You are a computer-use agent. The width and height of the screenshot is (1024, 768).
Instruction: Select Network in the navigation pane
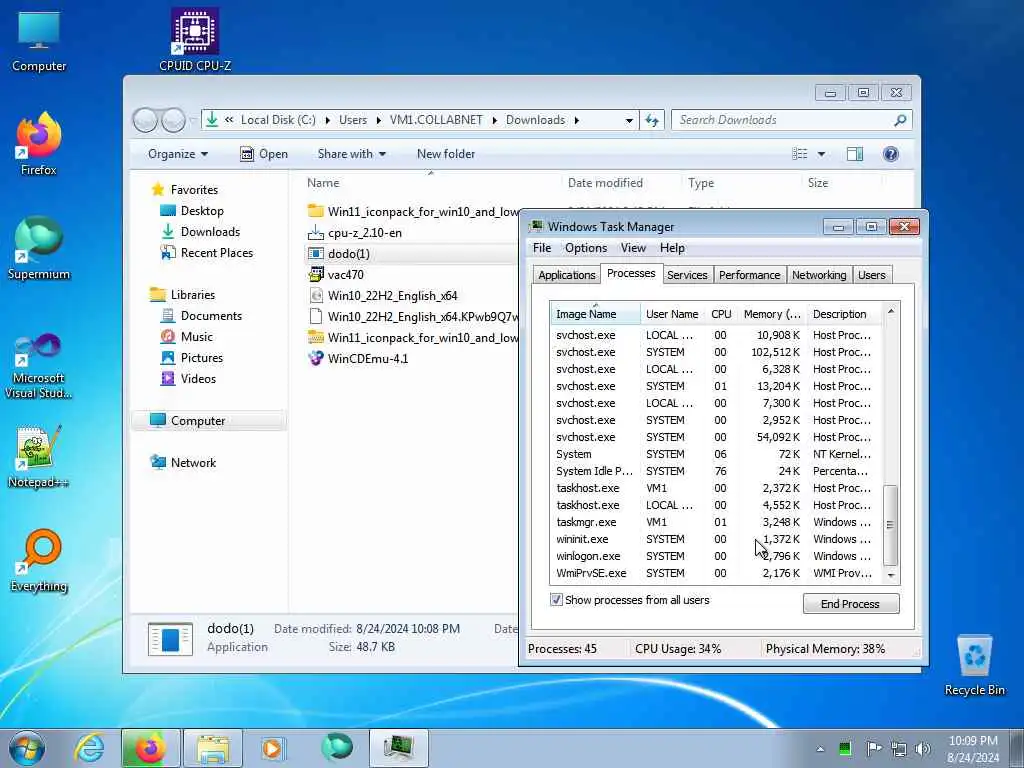184,462
